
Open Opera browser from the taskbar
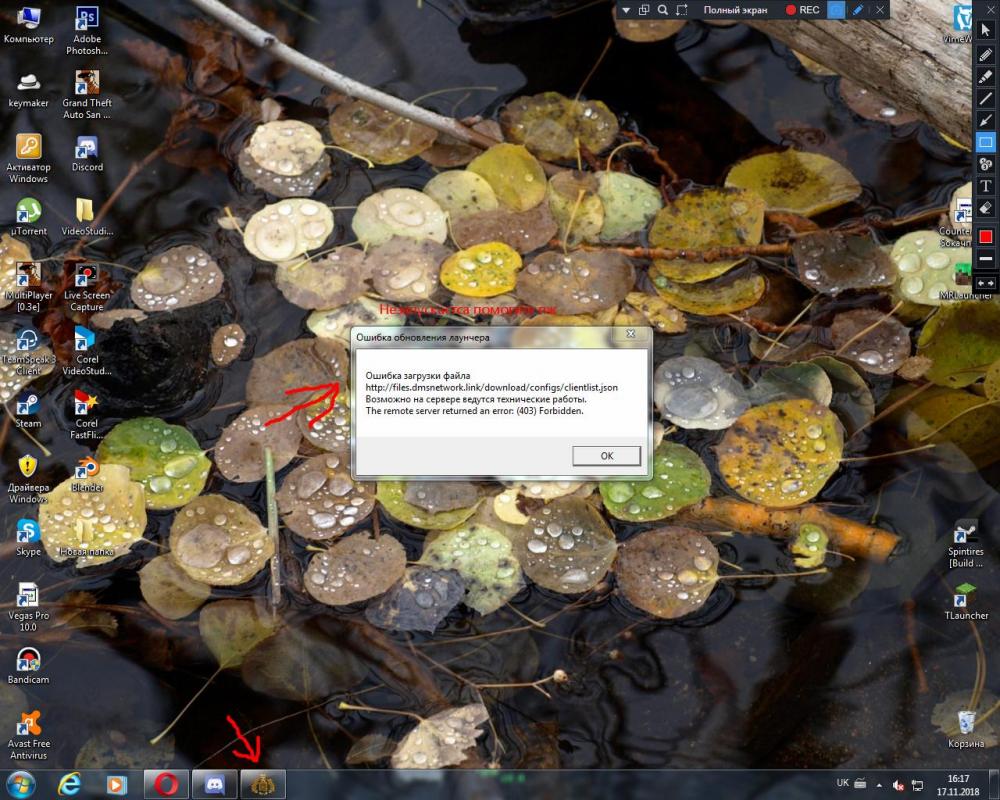[166, 784]
